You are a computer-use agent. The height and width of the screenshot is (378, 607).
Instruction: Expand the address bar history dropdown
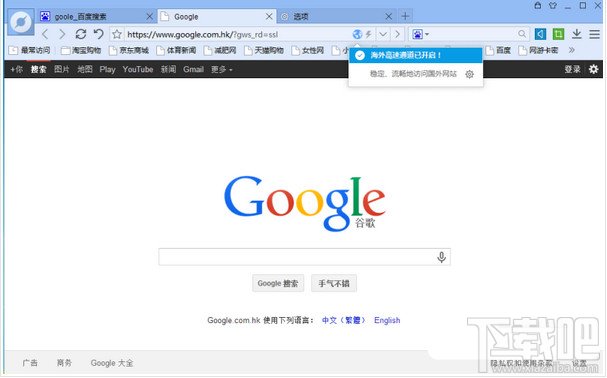point(383,34)
